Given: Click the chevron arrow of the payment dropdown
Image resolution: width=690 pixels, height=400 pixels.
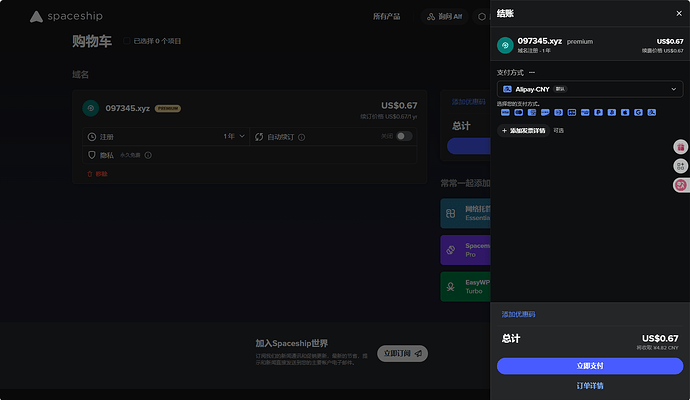Looking at the screenshot, I should pyautogui.click(x=673, y=89).
